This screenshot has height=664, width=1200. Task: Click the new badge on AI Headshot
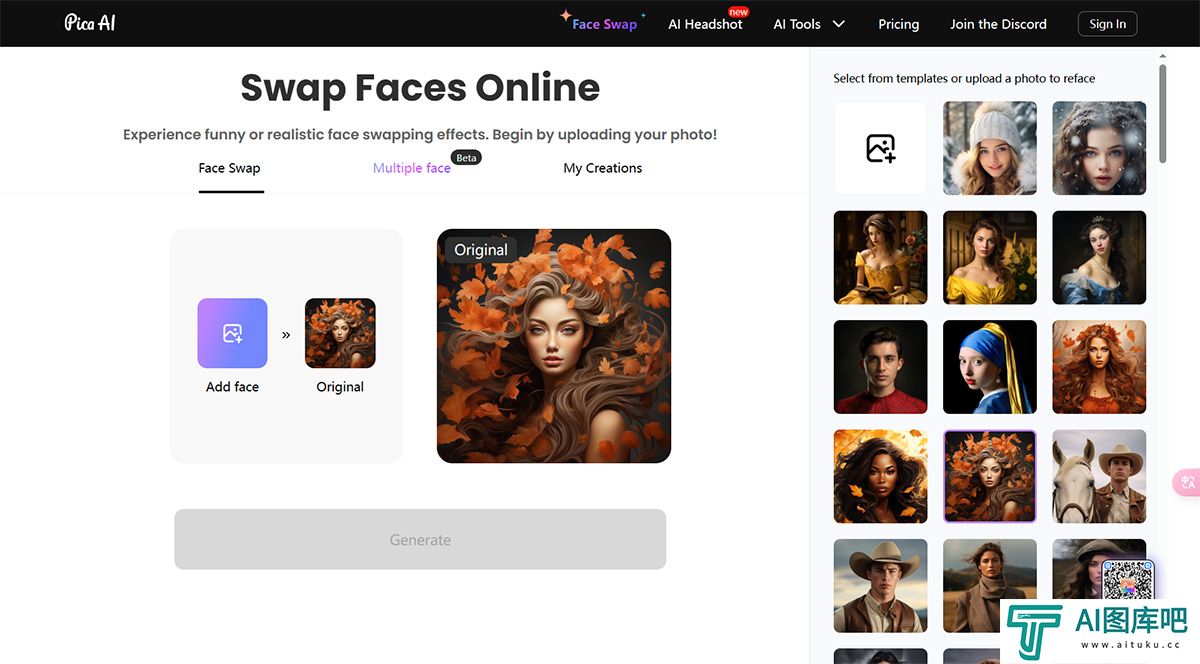[738, 12]
